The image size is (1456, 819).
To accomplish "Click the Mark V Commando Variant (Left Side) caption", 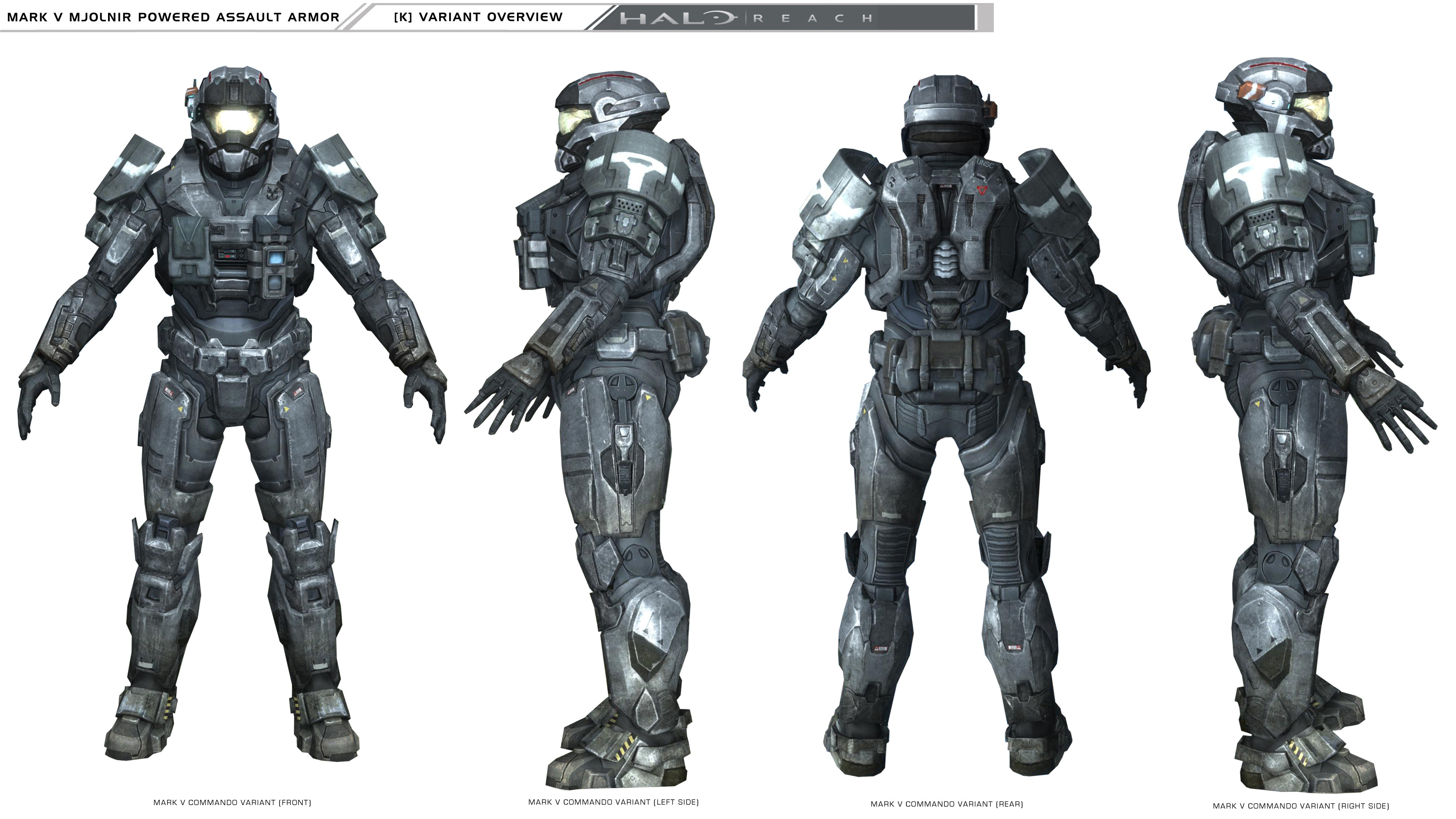I will 613,802.
